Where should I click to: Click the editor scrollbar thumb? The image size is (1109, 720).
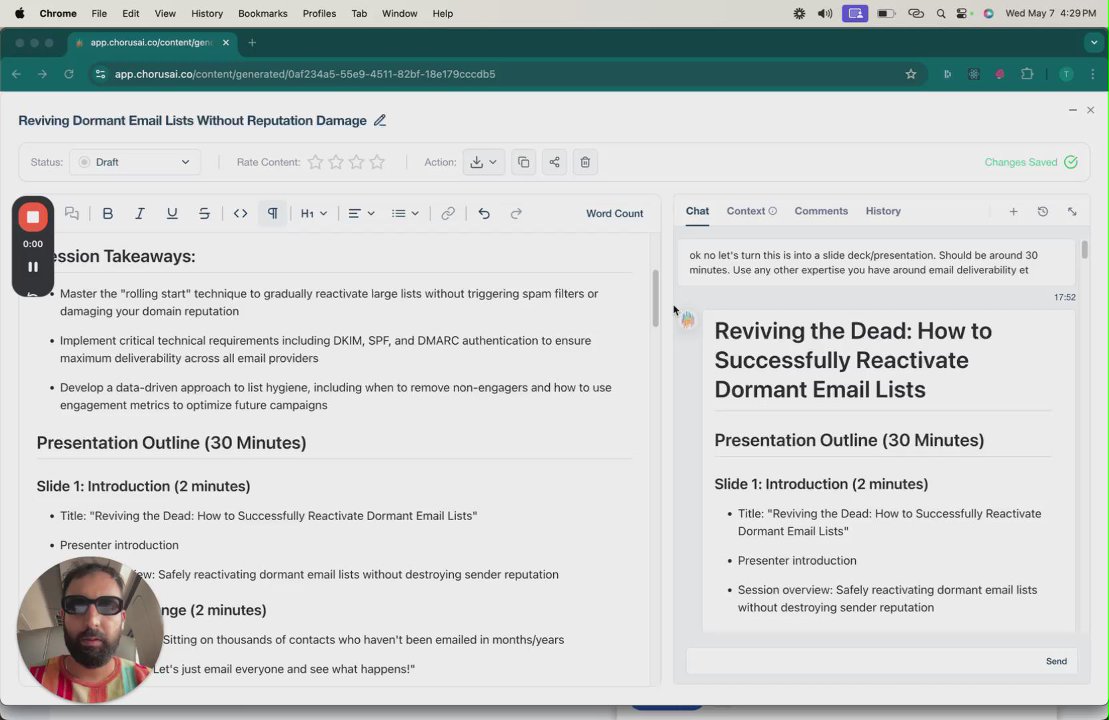(x=656, y=298)
